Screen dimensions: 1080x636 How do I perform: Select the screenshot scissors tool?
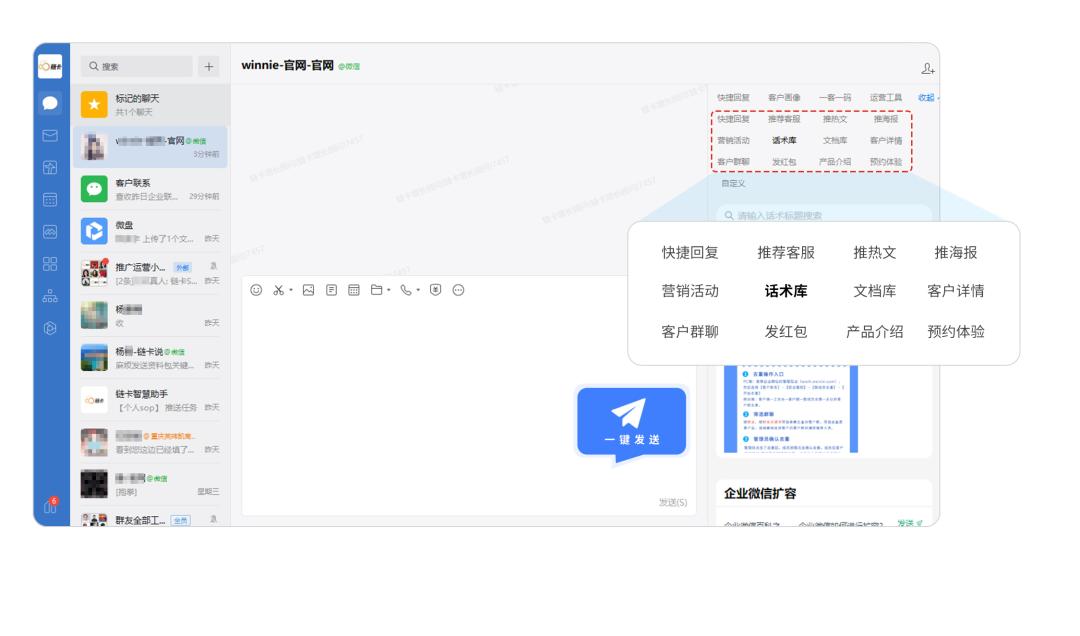tap(279, 289)
